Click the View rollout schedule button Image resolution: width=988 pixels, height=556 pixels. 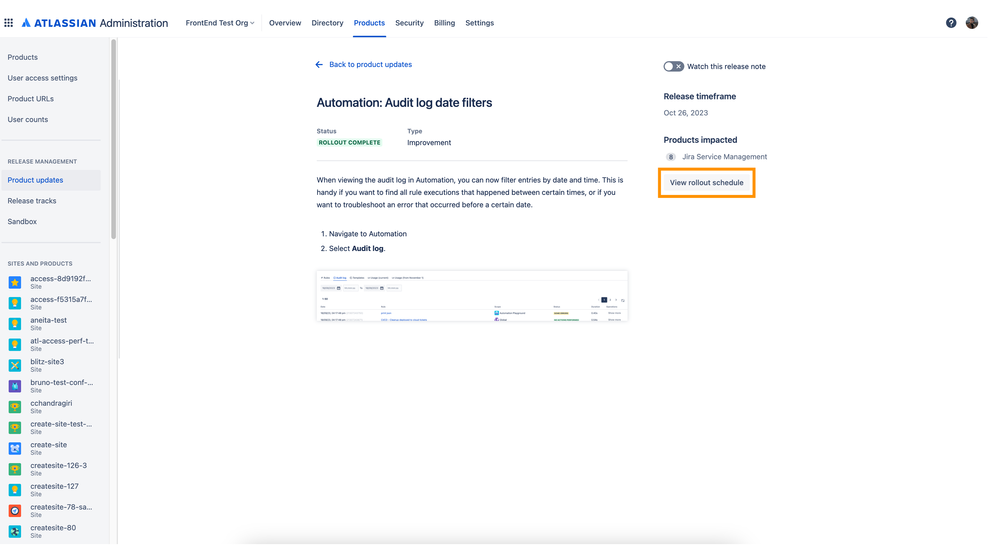[x=706, y=183]
